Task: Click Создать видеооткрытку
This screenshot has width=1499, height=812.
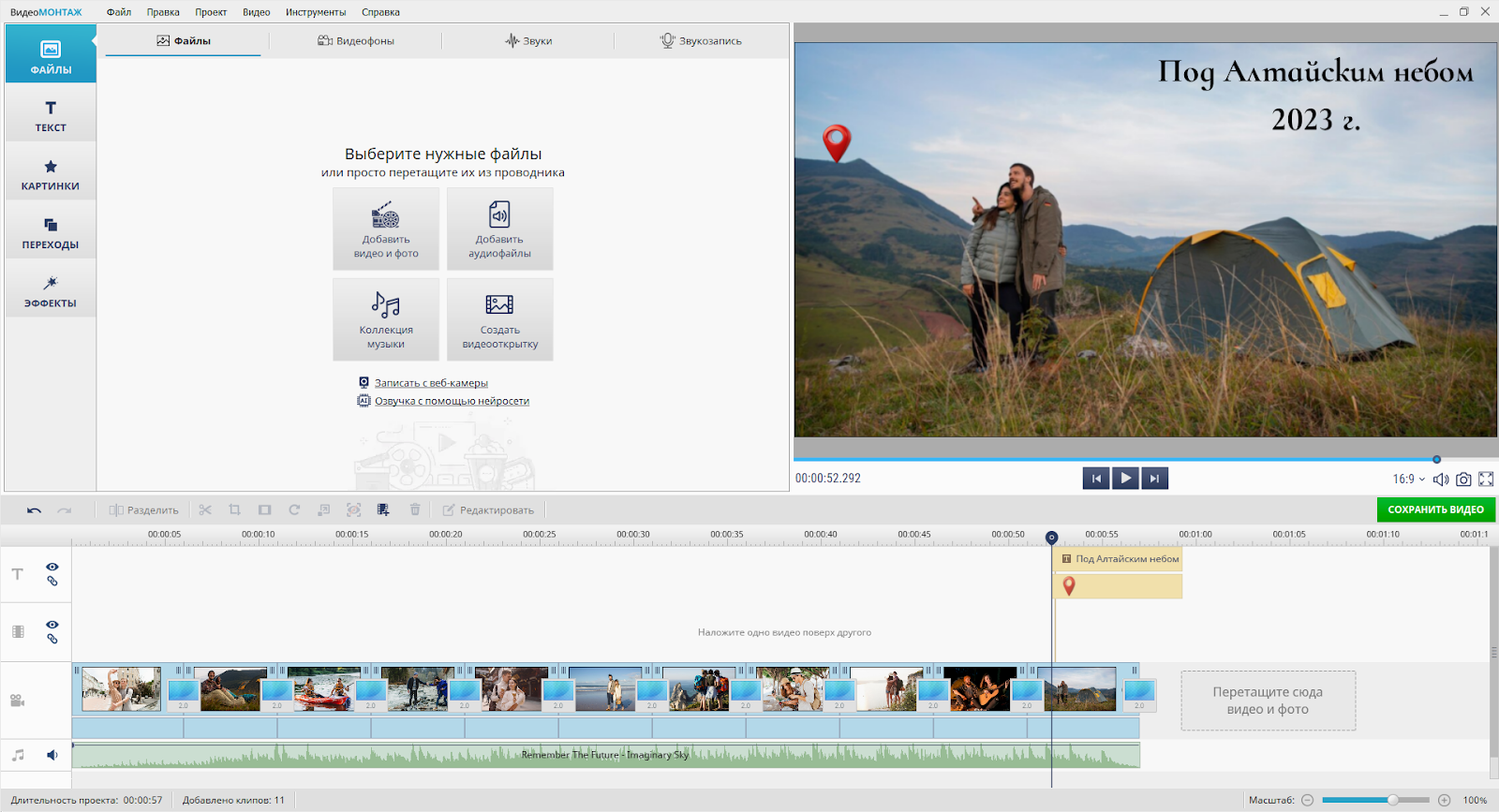Action: pyautogui.click(x=500, y=319)
